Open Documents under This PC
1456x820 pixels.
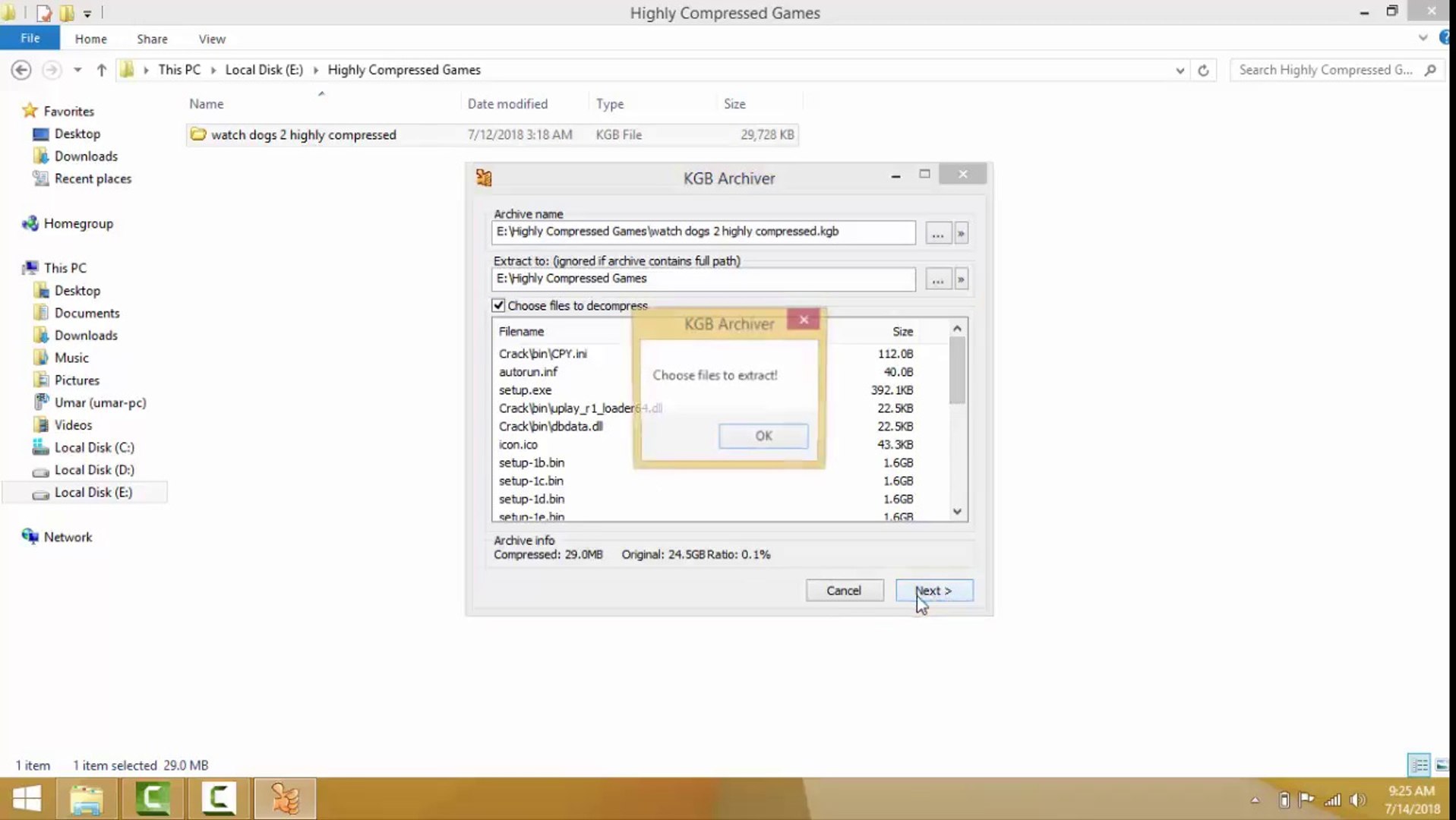87,314
